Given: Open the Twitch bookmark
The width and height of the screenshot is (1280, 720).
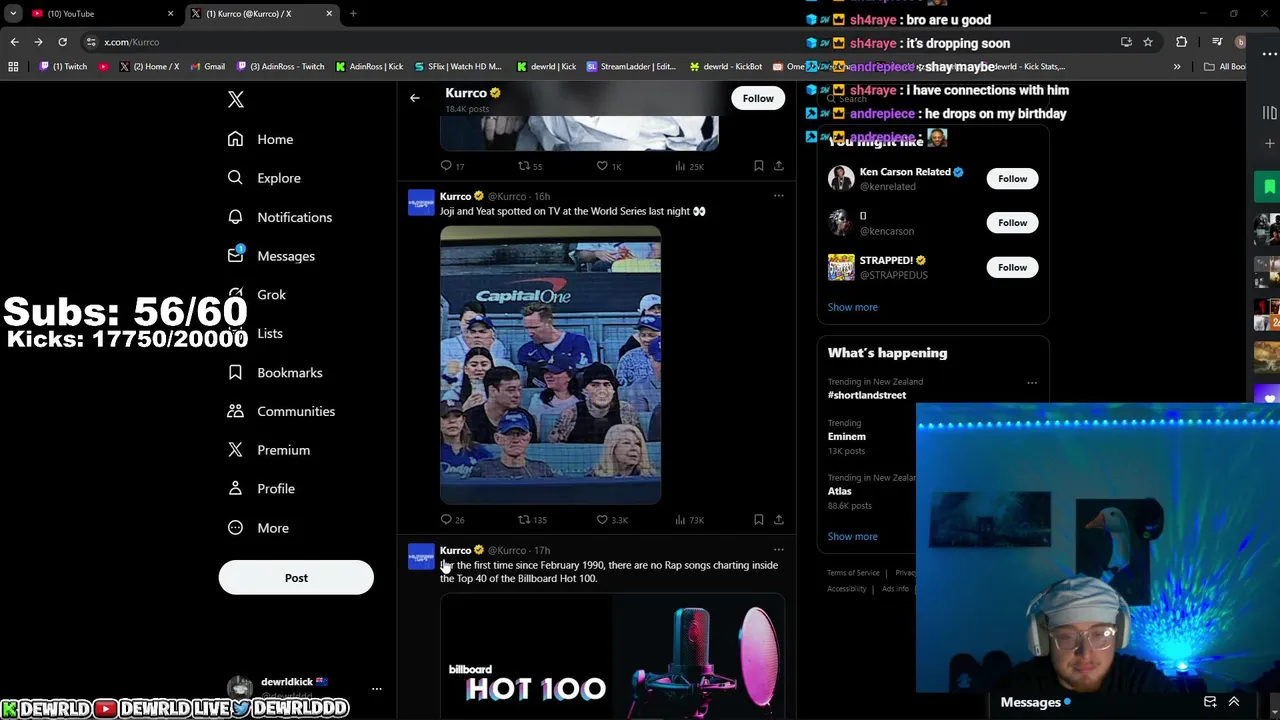Looking at the screenshot, I should point(63,67).
